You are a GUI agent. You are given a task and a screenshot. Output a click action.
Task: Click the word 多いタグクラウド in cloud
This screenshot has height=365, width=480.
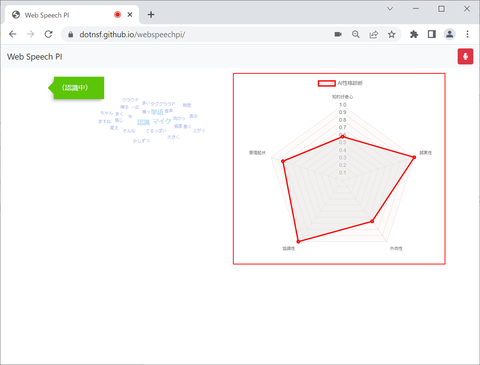point(159,104)
